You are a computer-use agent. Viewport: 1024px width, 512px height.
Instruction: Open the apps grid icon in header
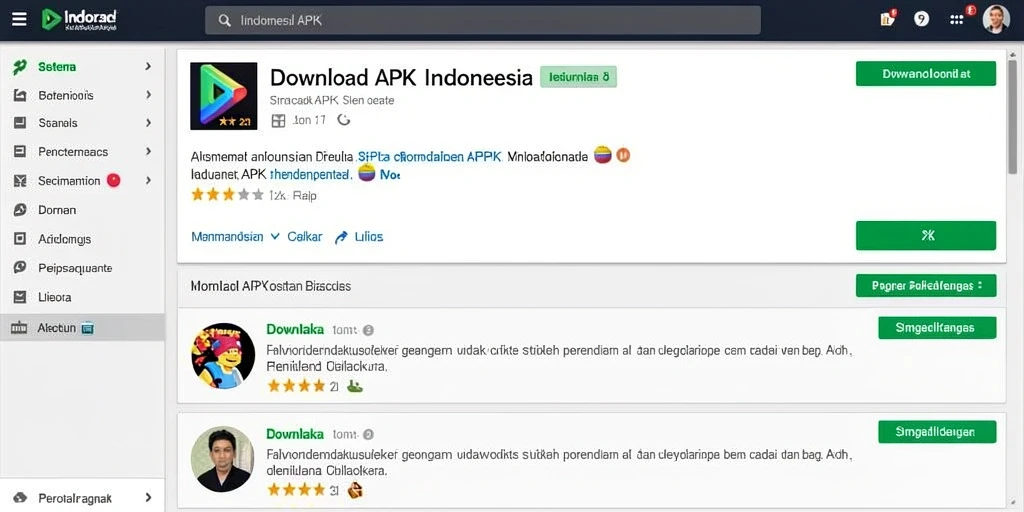(x=957, y=19)
